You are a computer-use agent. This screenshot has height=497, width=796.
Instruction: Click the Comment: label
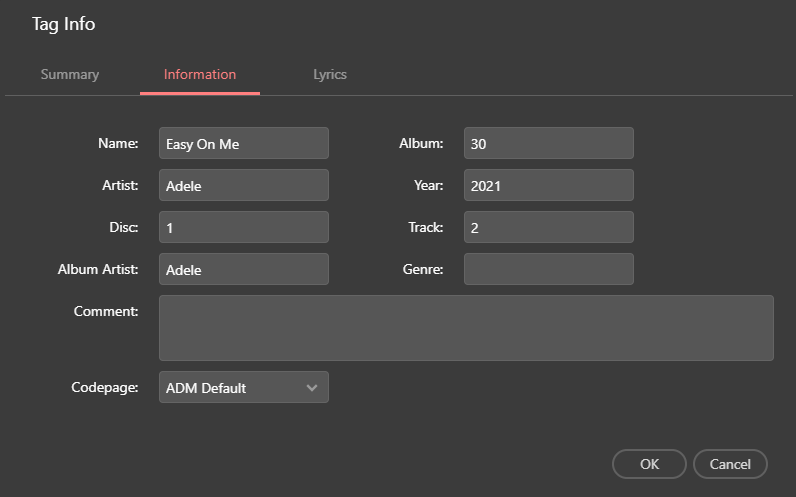point(106,311)
